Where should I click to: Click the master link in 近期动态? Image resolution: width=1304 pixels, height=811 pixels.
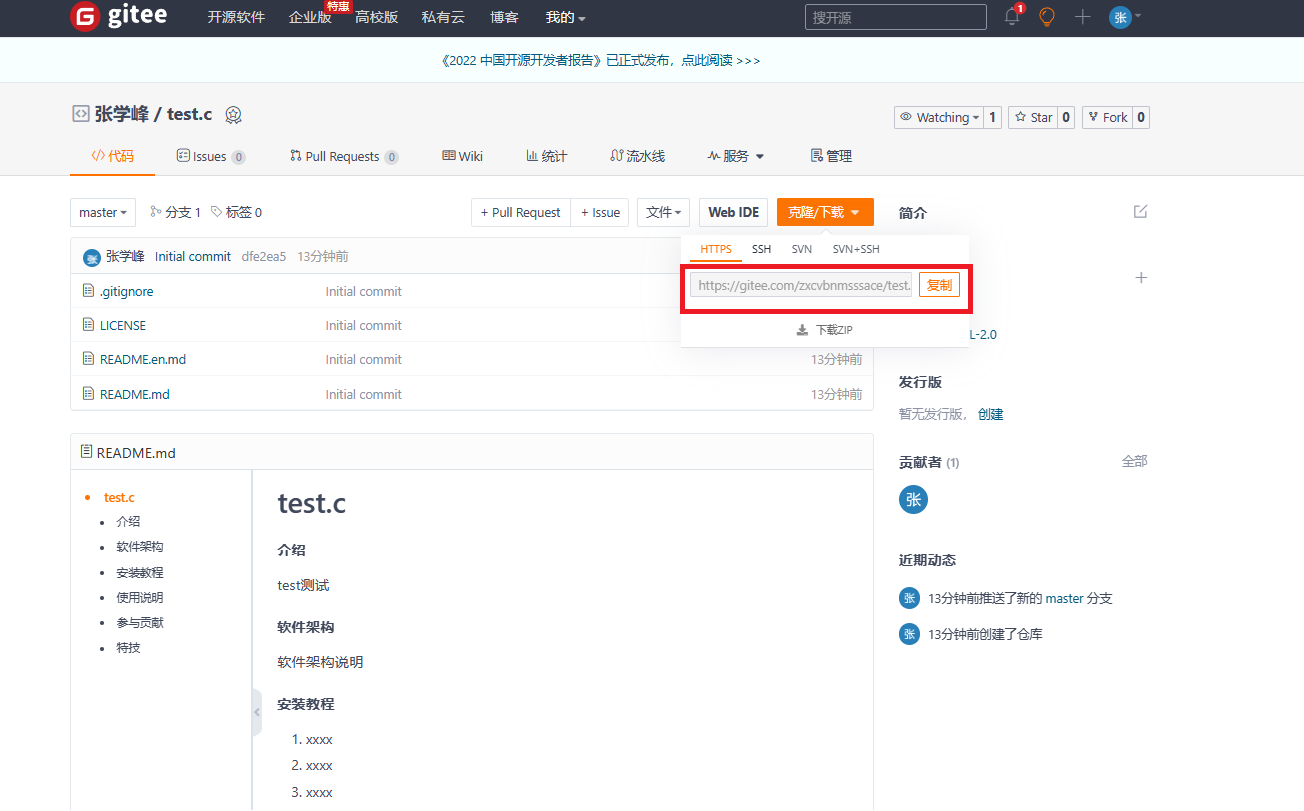point(1064,598)
